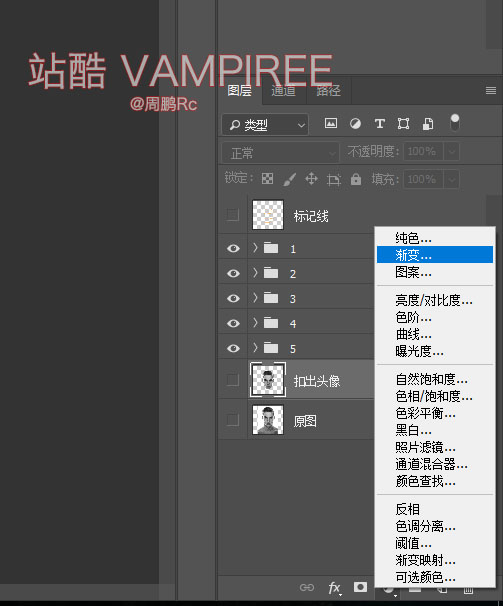Viewport: 503px width, 606px height.
Task: Click the add layer mask icon
Action: click(360, 587)
